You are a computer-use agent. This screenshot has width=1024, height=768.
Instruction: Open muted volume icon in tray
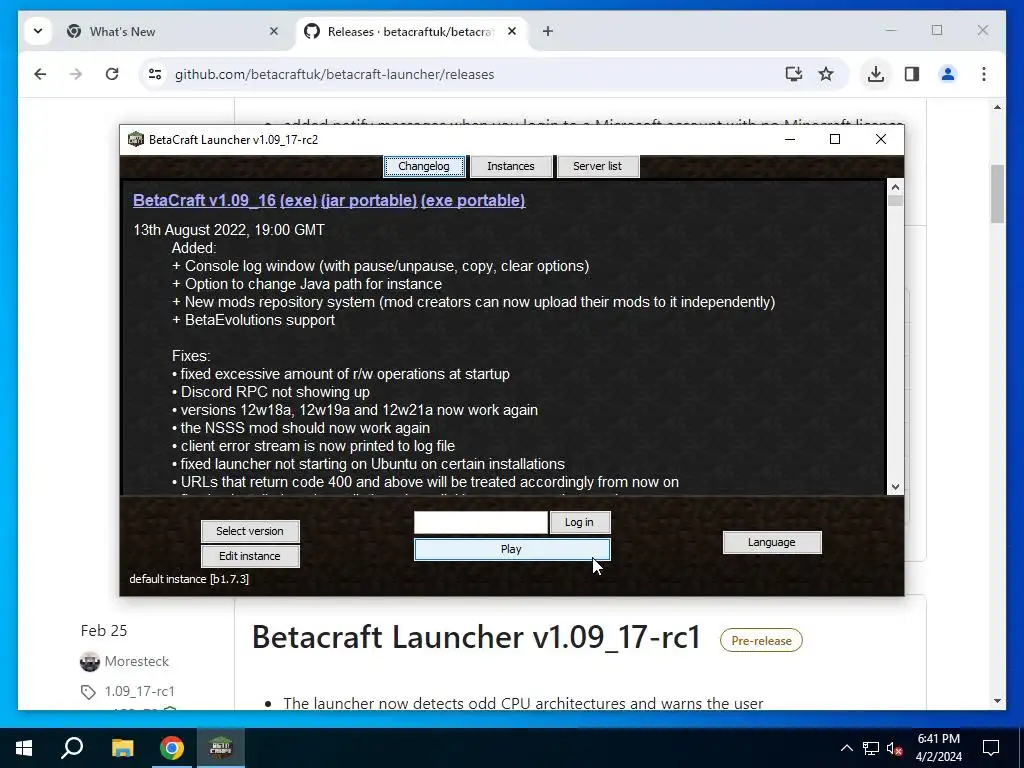(894, 748)
